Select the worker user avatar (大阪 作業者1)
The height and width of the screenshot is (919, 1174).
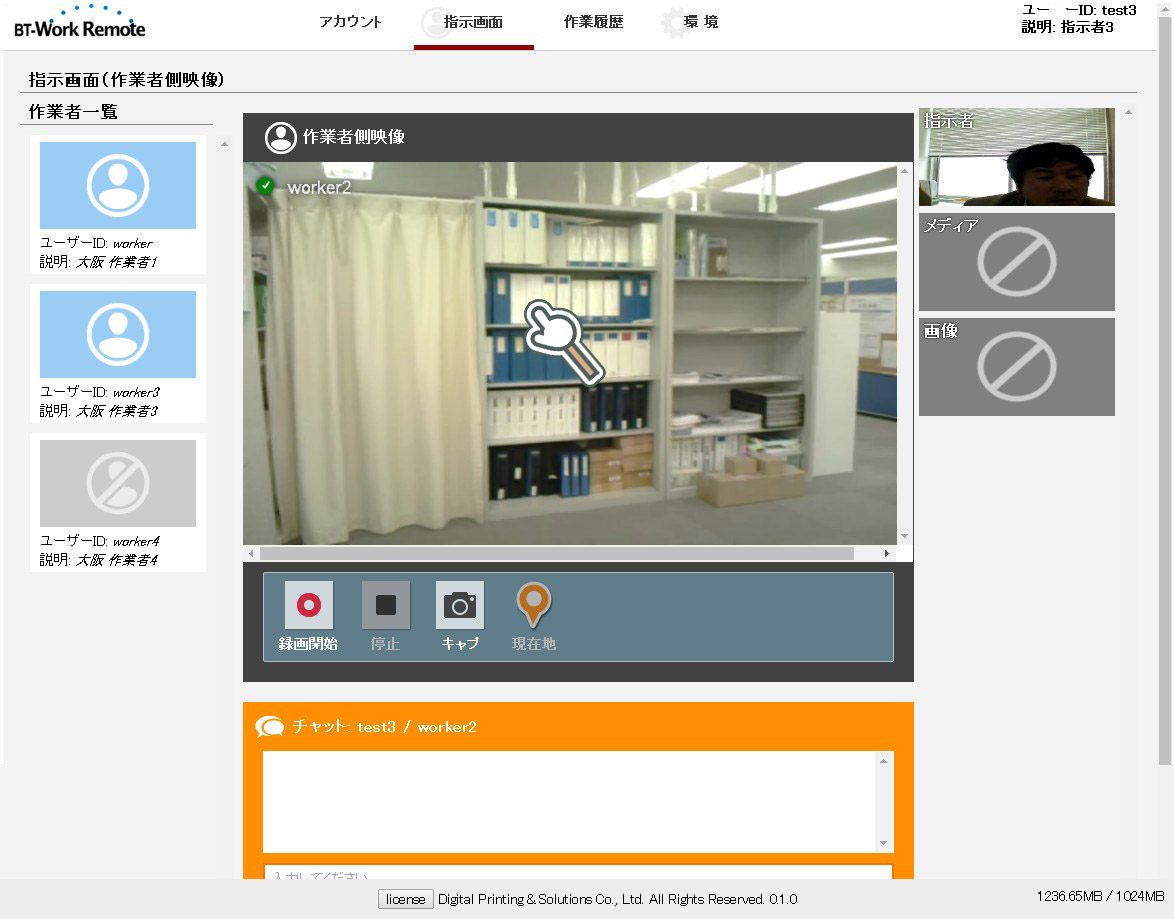(118, 186)
